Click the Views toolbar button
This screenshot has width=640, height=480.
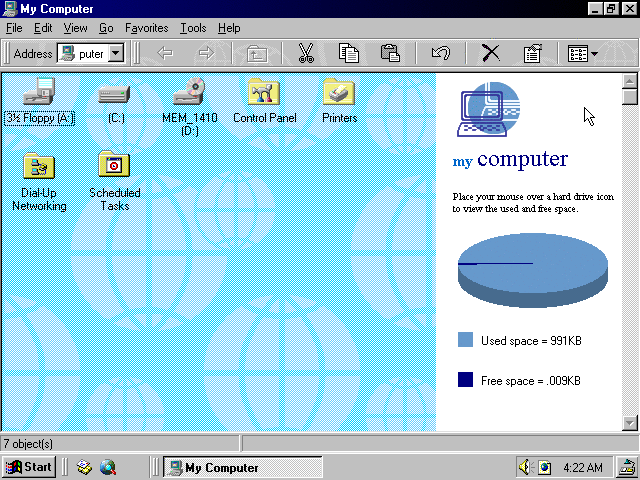click(578, 53)
